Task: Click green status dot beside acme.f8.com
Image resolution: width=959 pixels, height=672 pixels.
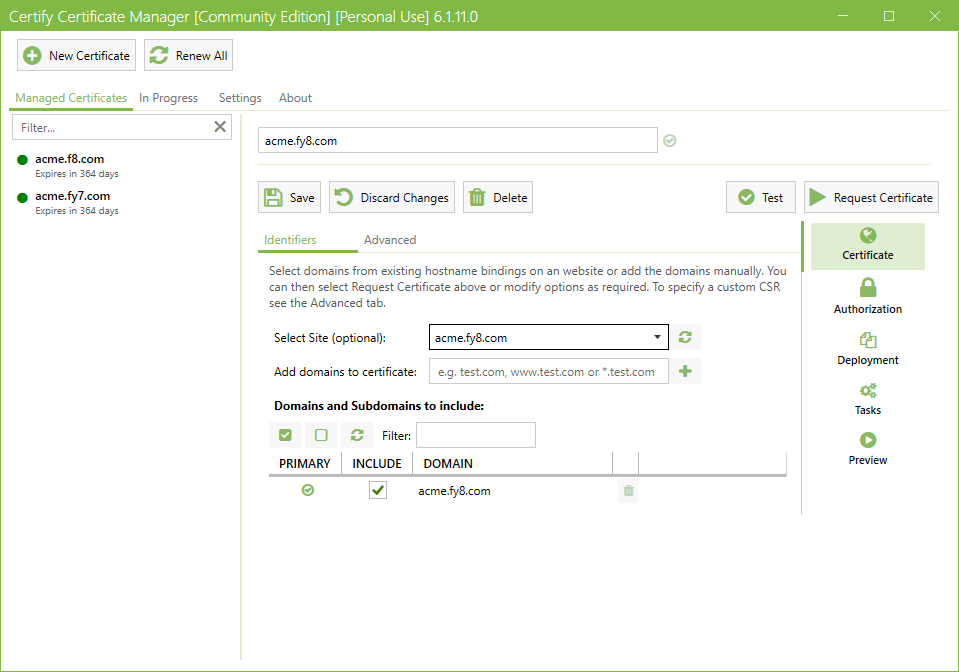Action: tap(23, 160)
